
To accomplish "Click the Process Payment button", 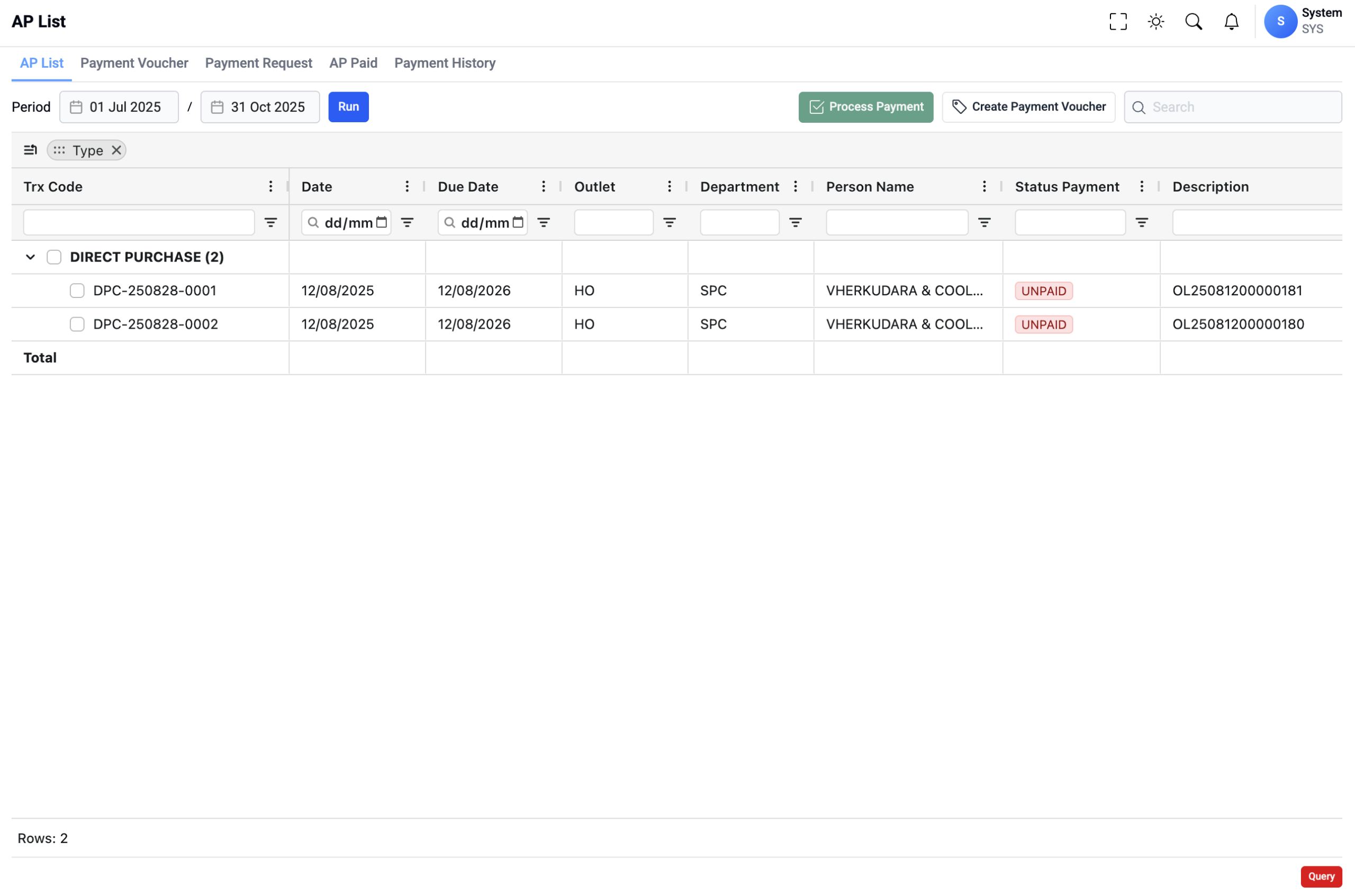I will [865, 107].
